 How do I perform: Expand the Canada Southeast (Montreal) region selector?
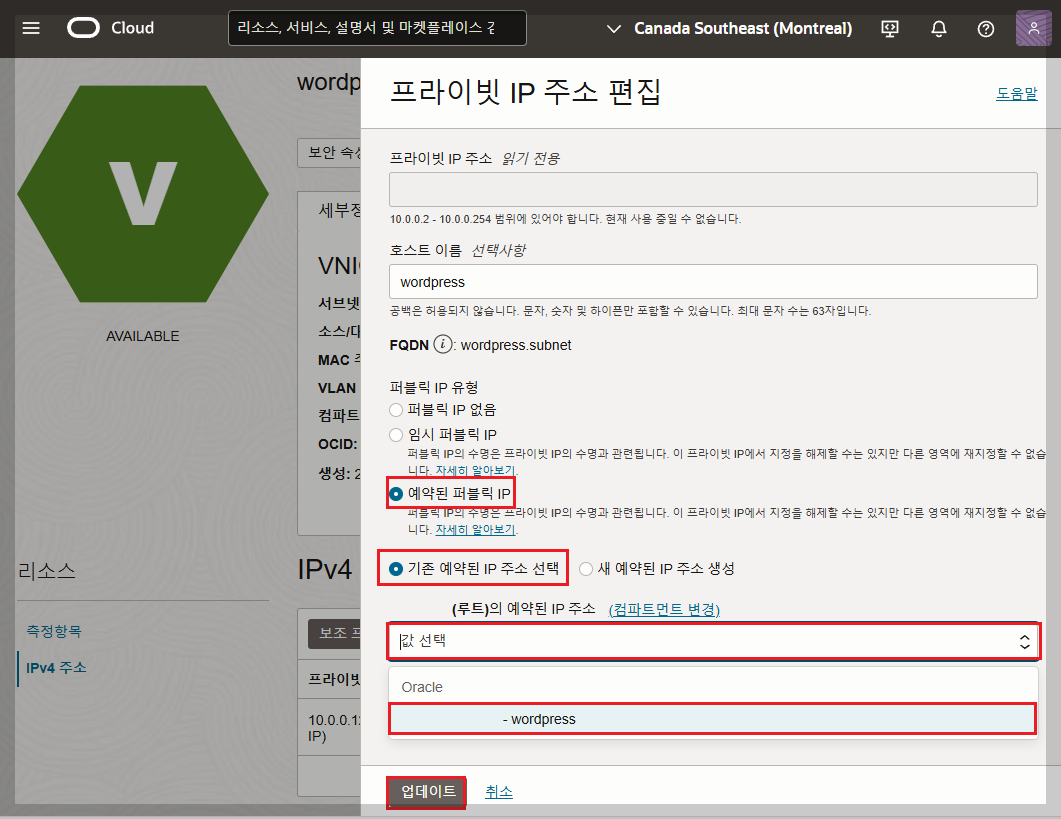coord(729,28)
